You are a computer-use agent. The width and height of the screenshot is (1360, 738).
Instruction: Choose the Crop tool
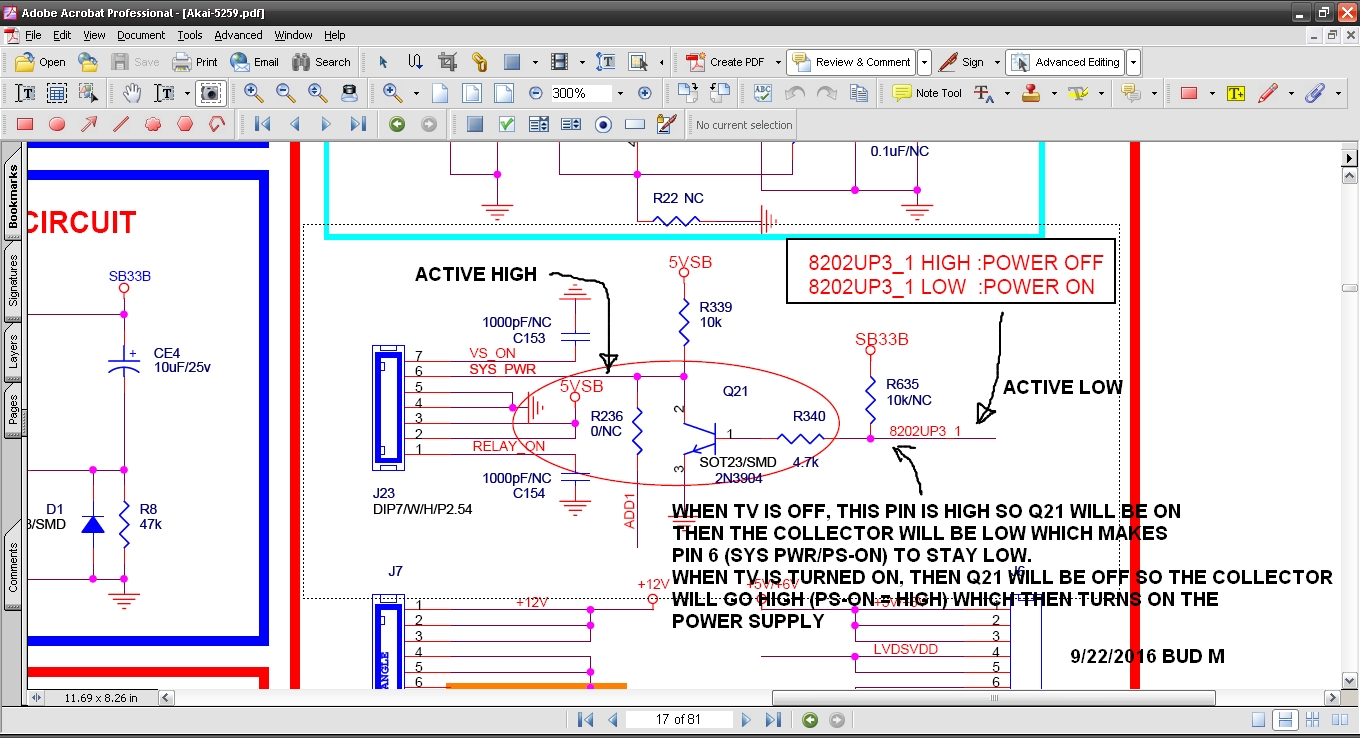(448, 62)
